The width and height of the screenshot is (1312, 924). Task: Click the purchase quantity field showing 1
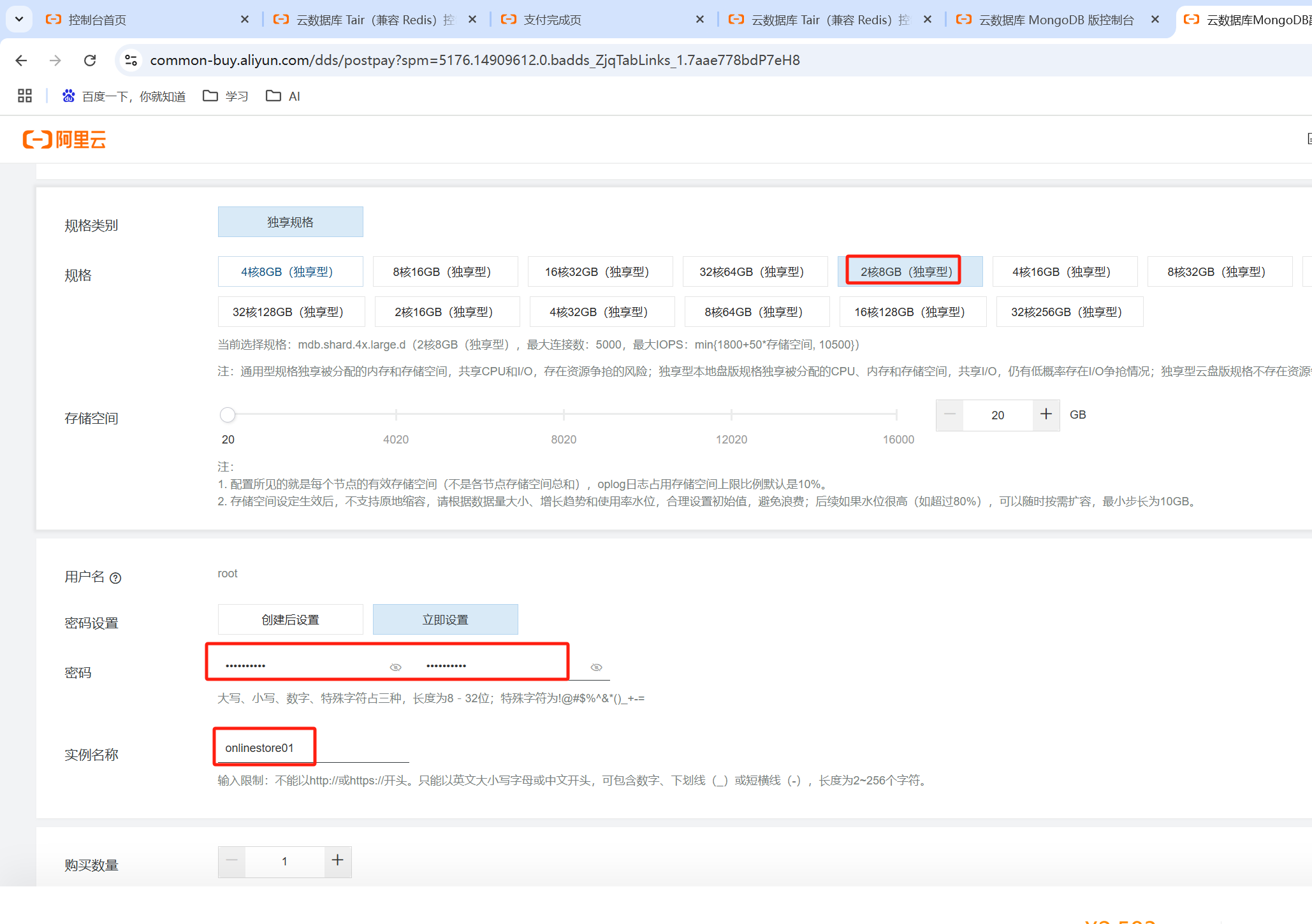pyautogui.click(x=284, y=861)
